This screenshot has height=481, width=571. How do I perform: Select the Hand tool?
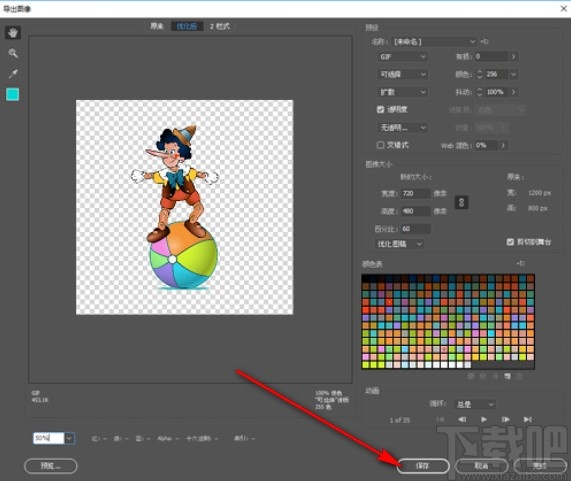click(x=13, y=33)
